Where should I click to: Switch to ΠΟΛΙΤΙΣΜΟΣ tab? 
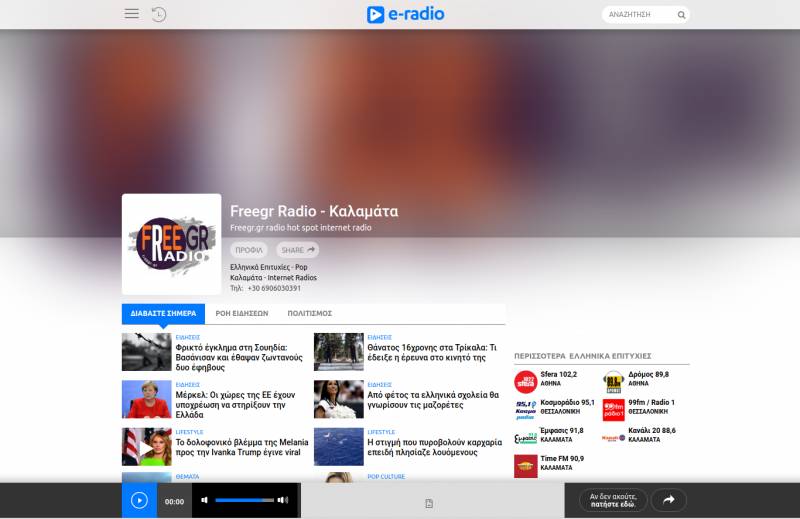click(310, 313)
